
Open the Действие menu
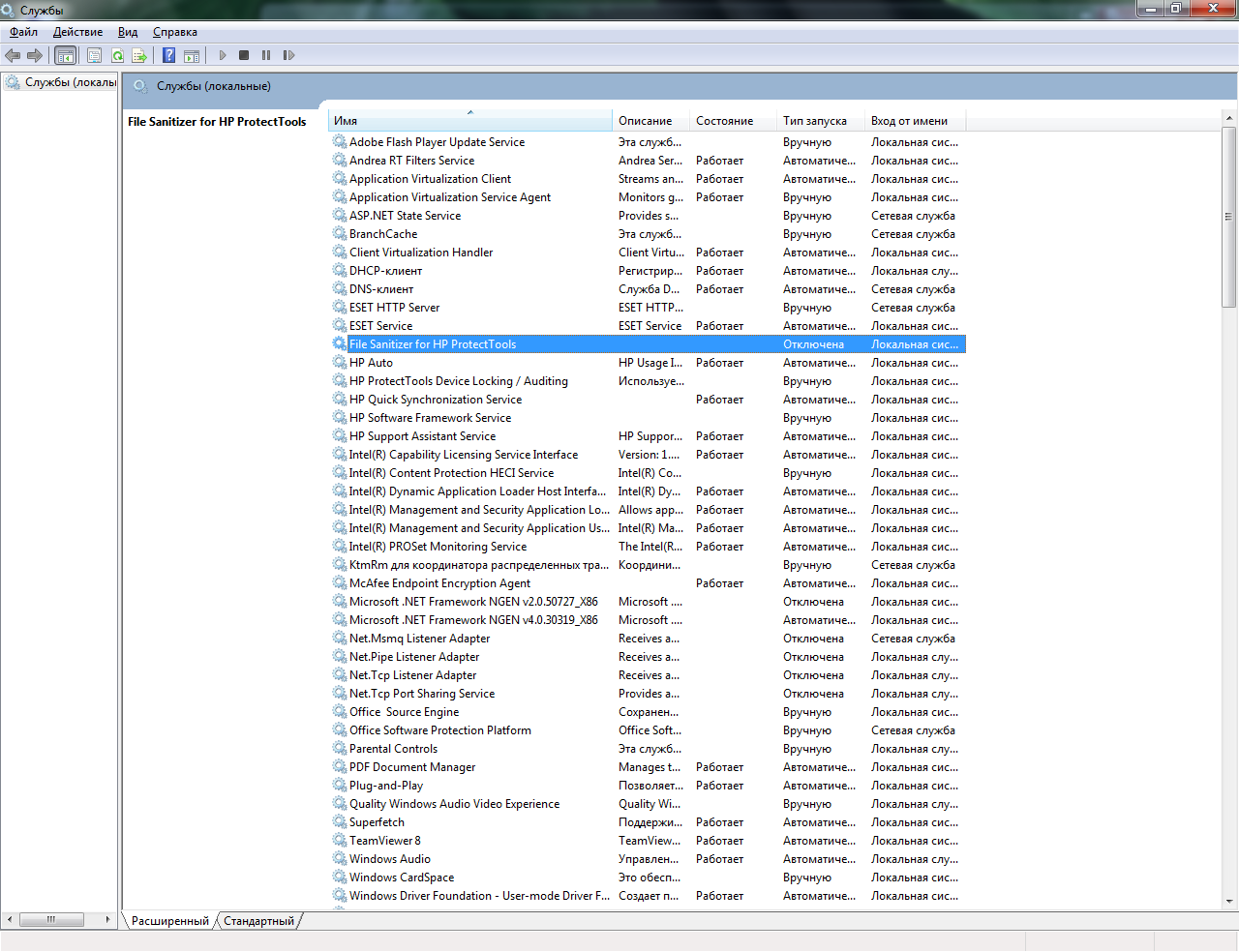(x=77, y=32)
